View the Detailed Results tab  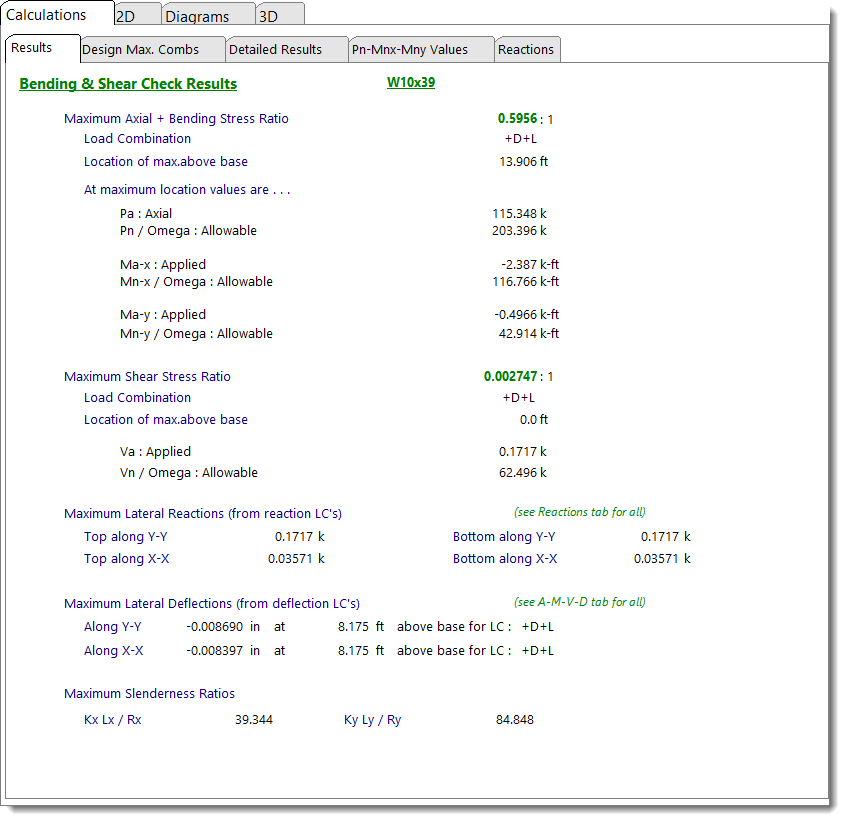tap(275, 49)
